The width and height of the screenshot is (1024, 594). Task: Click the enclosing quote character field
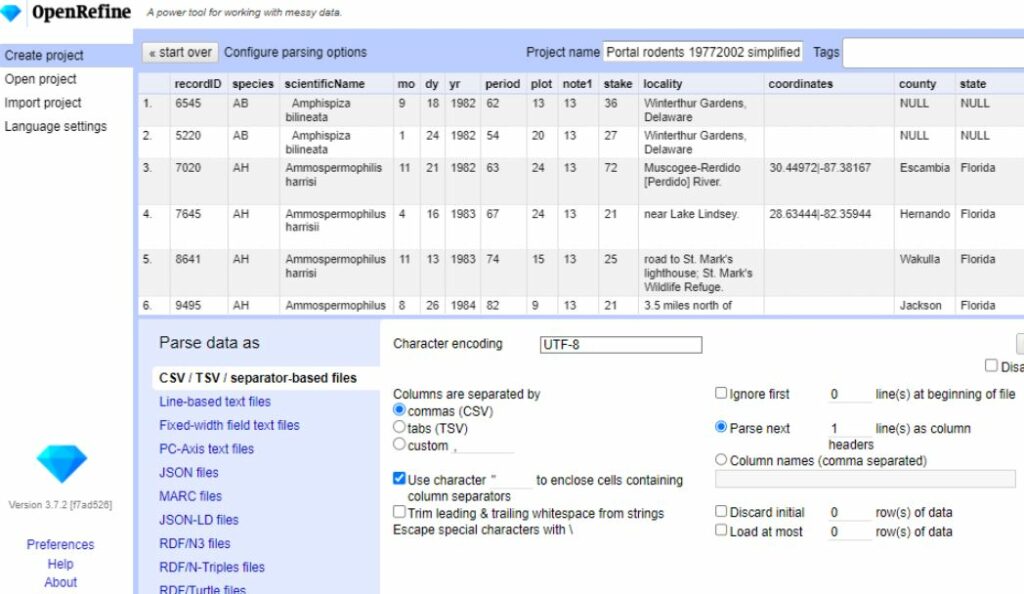(511, 480)
